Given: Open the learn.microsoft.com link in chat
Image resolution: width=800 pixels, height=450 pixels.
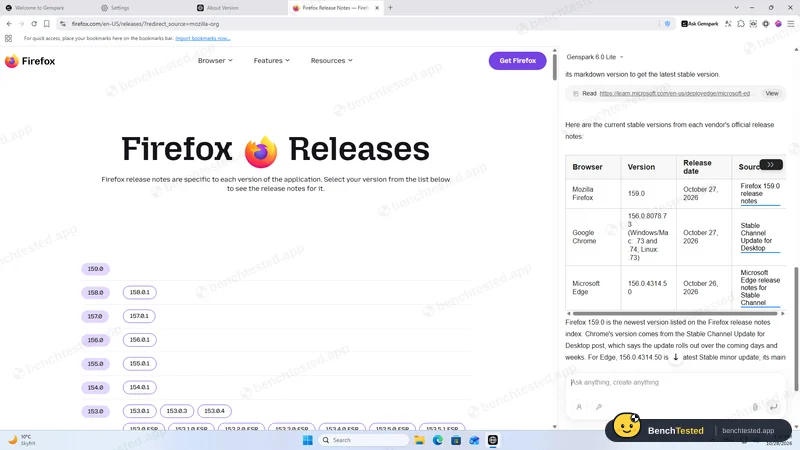Looking at the screenshot, I should (x=674, y=93).
